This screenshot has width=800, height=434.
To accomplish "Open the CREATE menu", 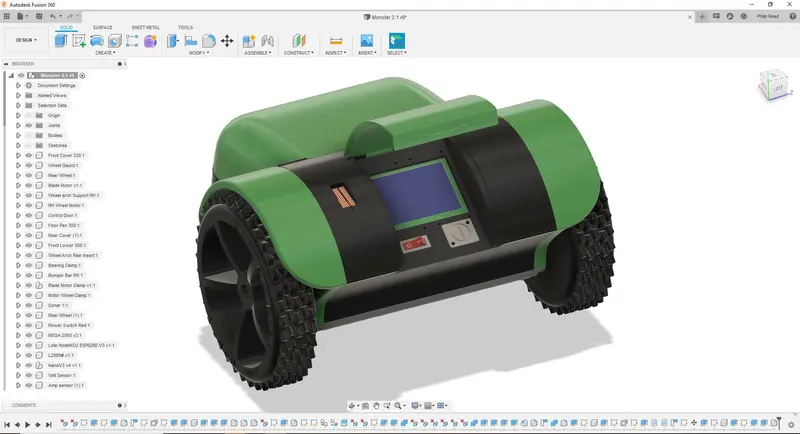I will pyautogui.click(x=105, y=53).
